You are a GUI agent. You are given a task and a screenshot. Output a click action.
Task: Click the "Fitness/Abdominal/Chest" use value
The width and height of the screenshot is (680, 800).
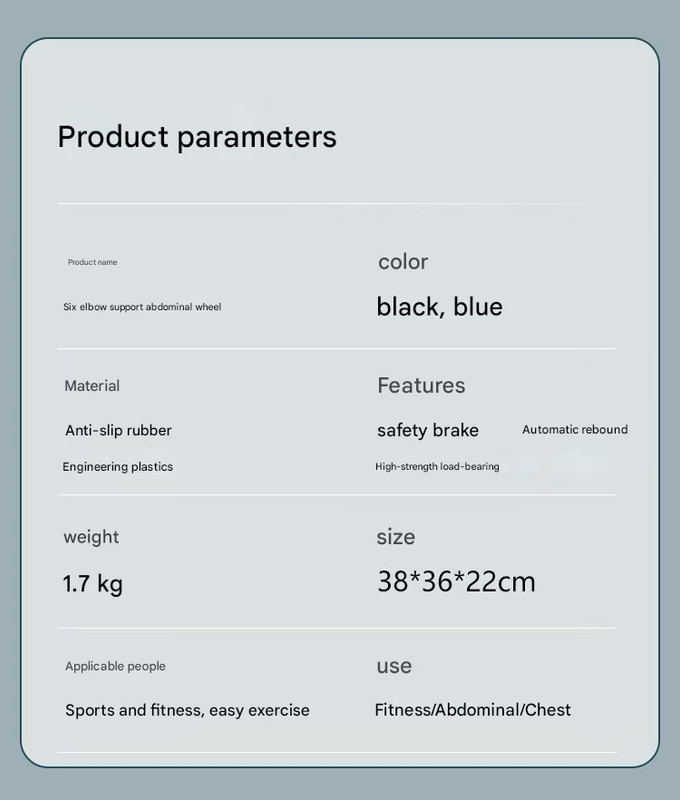(473, 710)
